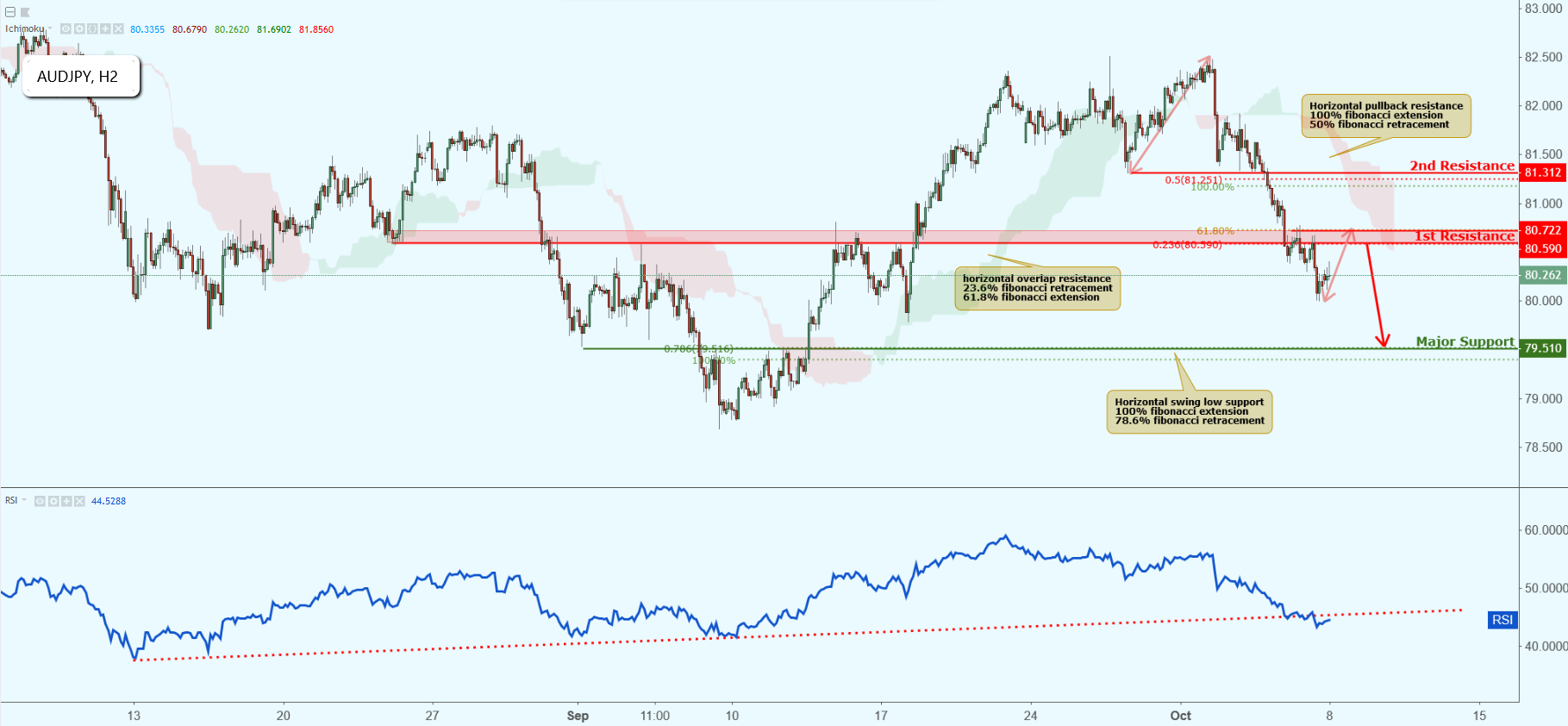The image size is (1568, 726).
Task: Click the 81.312 red price tag
Action: pos(1543,172)
